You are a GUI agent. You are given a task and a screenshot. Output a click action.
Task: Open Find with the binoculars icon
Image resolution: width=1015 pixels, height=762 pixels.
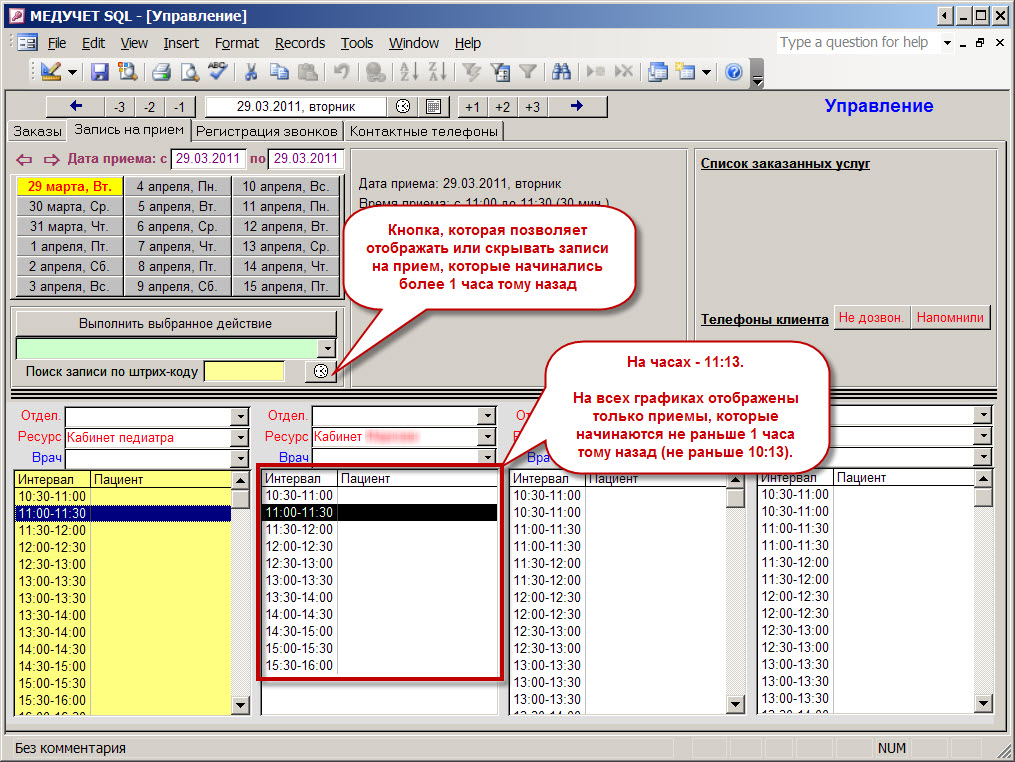(561, 71)
